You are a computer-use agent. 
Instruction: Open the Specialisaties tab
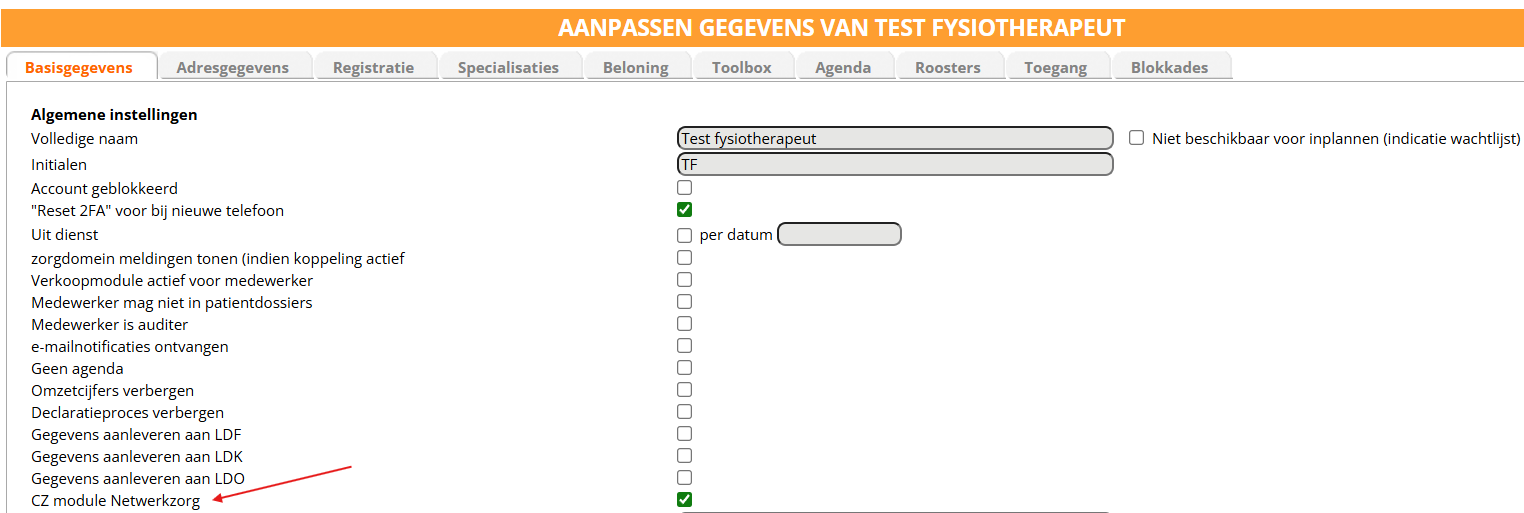[508, 68]
